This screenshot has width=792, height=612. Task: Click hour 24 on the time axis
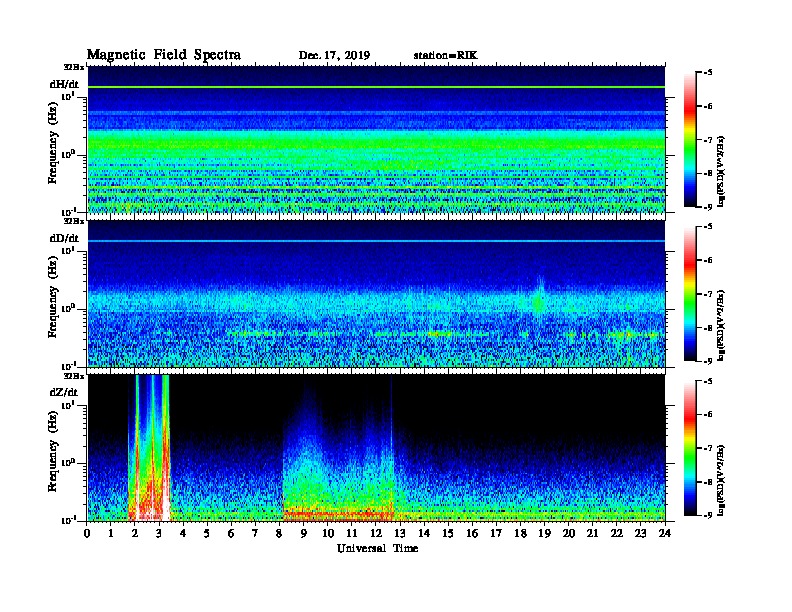pos(665,533)
